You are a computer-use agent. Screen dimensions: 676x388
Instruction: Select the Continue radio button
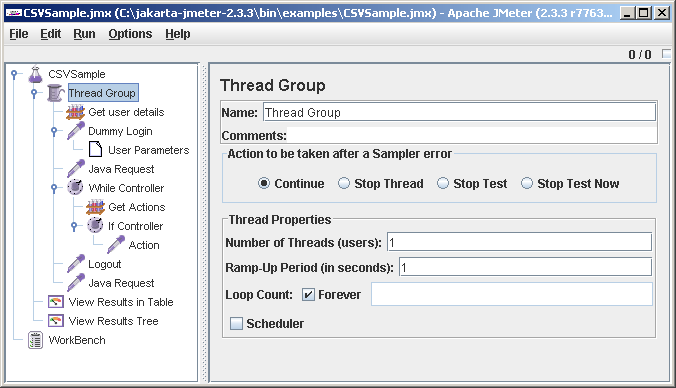click(264, 183)
